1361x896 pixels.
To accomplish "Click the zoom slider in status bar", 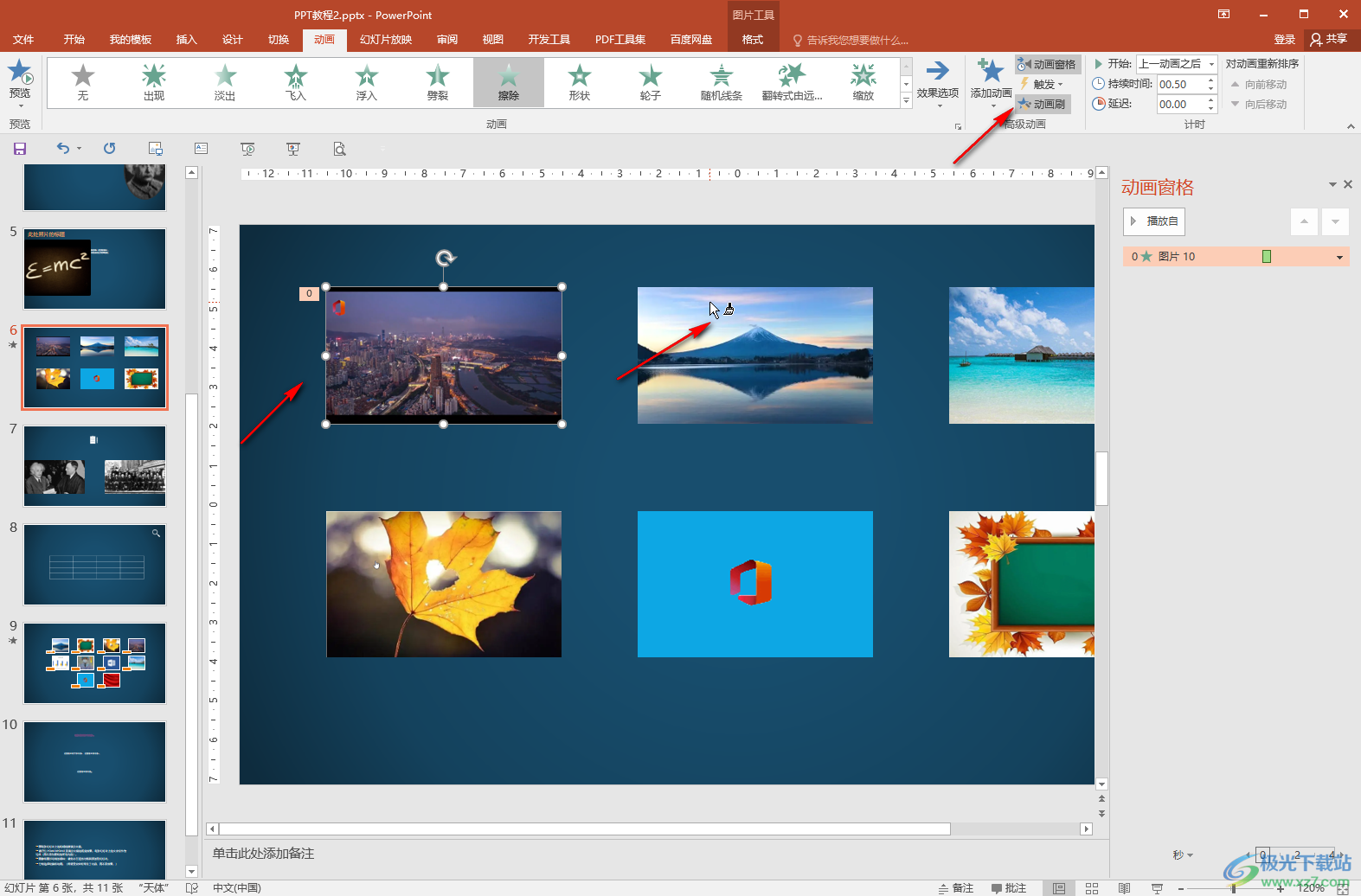I will tap(1232, 888).
